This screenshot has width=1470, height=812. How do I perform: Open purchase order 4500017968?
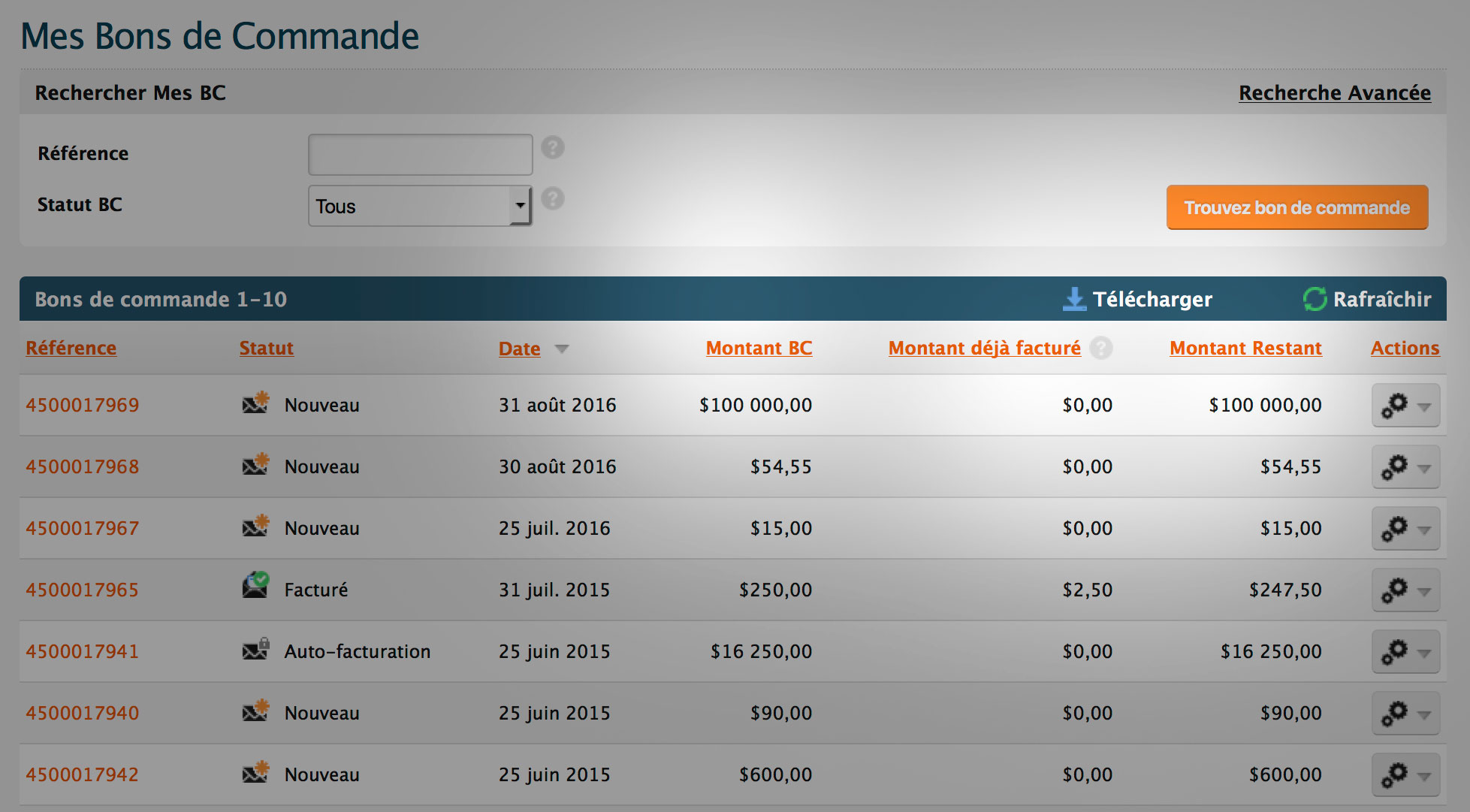[x=83, y=466]
